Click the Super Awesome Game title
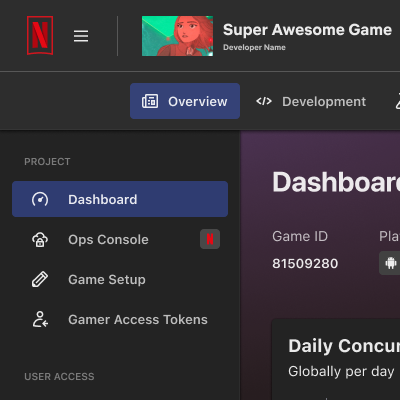Screen dimensions: 400x400 [x=307, y=30]
